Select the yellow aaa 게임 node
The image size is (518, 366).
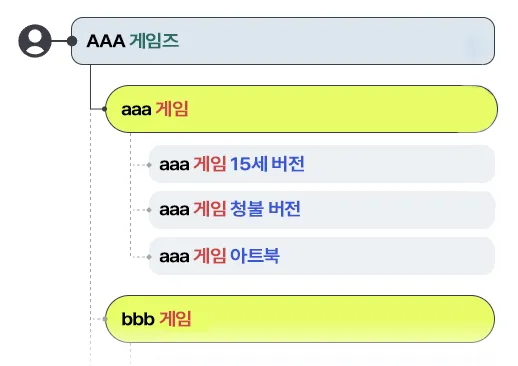[x=301, y=109]
